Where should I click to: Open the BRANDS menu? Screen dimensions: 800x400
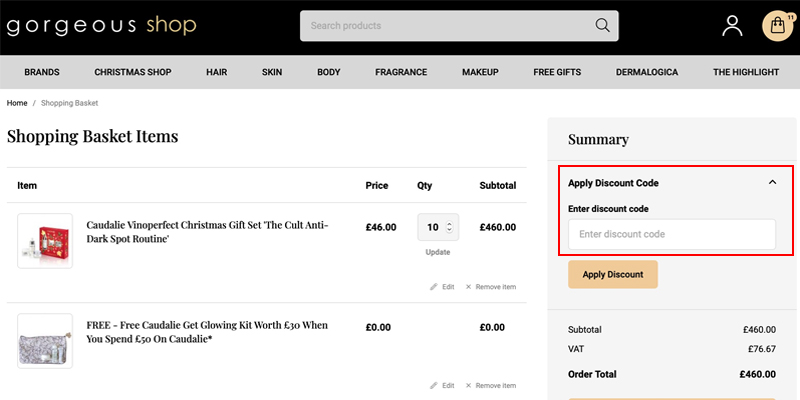(x=42, y=72)
